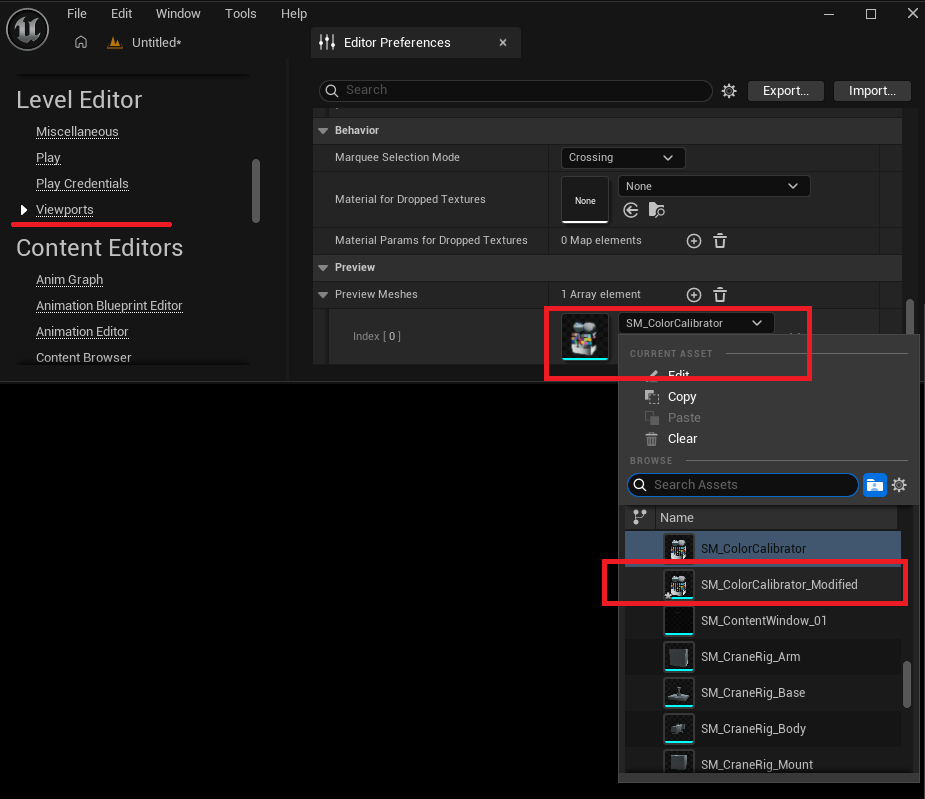Open the Animation Editor settings link
The image size is (925, 799).
tap(82, 332)
